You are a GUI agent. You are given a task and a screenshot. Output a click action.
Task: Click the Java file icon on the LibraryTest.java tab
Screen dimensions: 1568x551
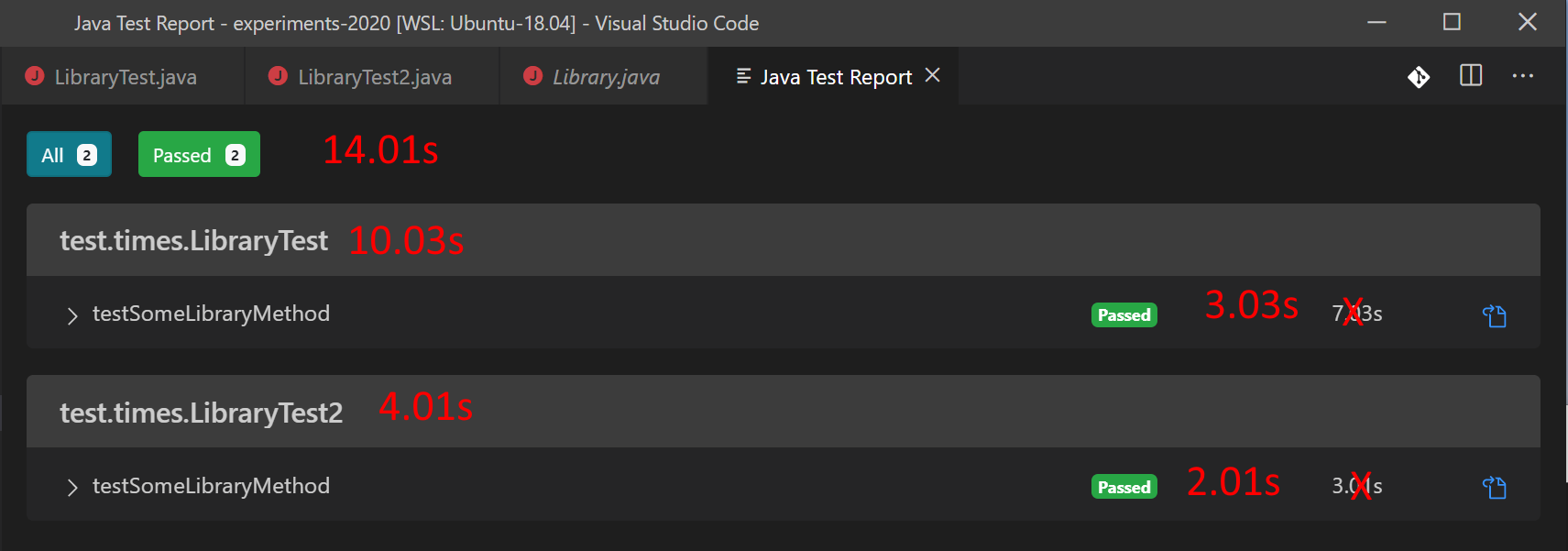tap(35, 76)
